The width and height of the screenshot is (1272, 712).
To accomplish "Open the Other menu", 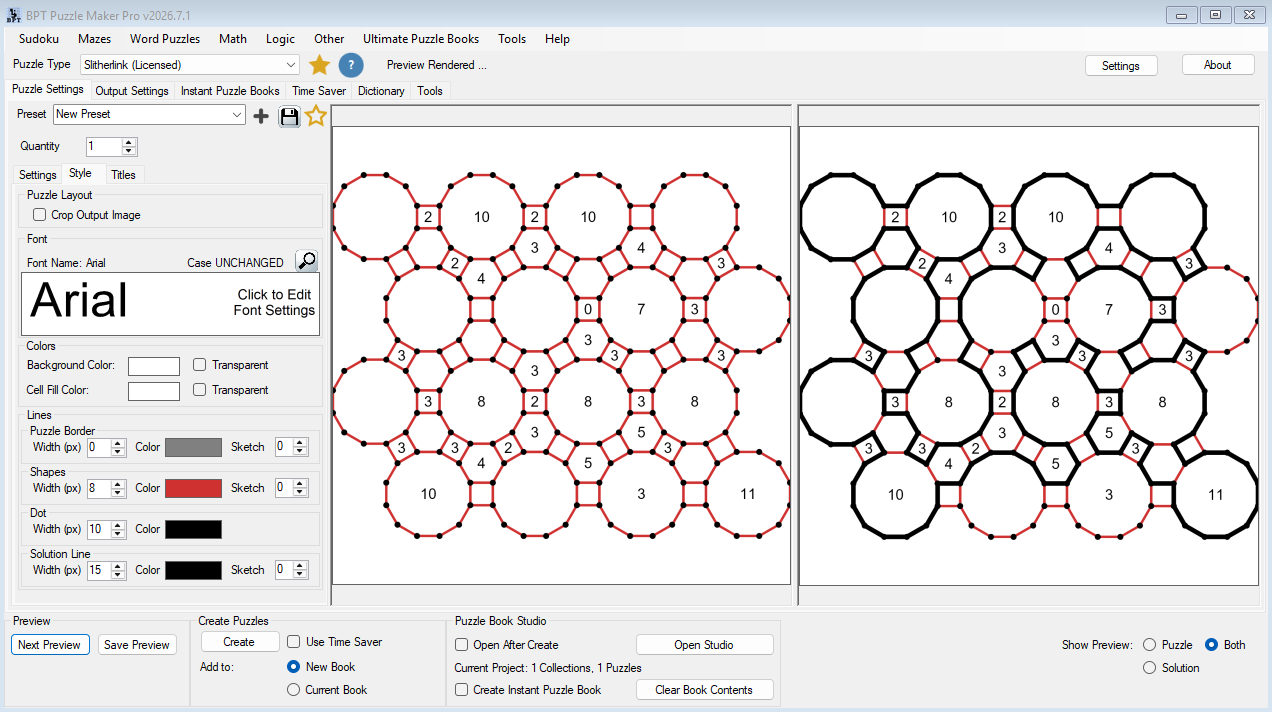I will point(329,39).
